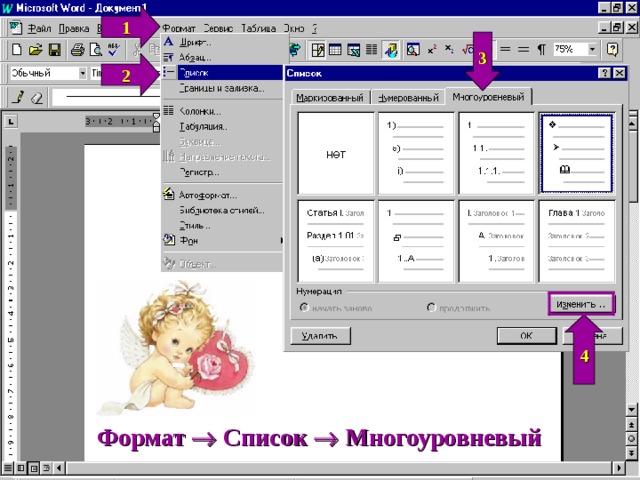This screenshot has height=480, width=640.
Task: Select the 'нет' list format thumbnail
Action: pyautogui.click(x=336, y=153)
